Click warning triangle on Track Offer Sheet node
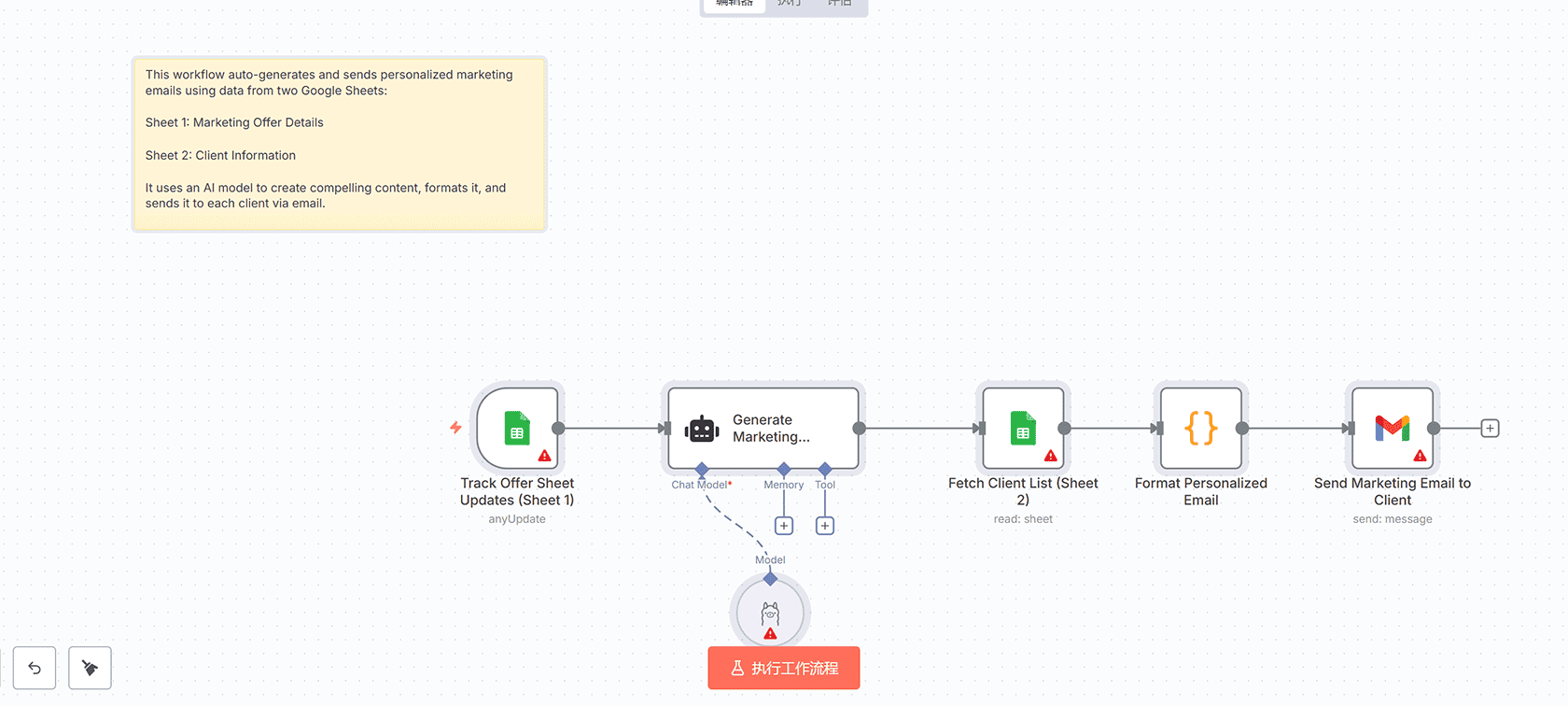This screenshot has height=706, width=1568. 545,456
